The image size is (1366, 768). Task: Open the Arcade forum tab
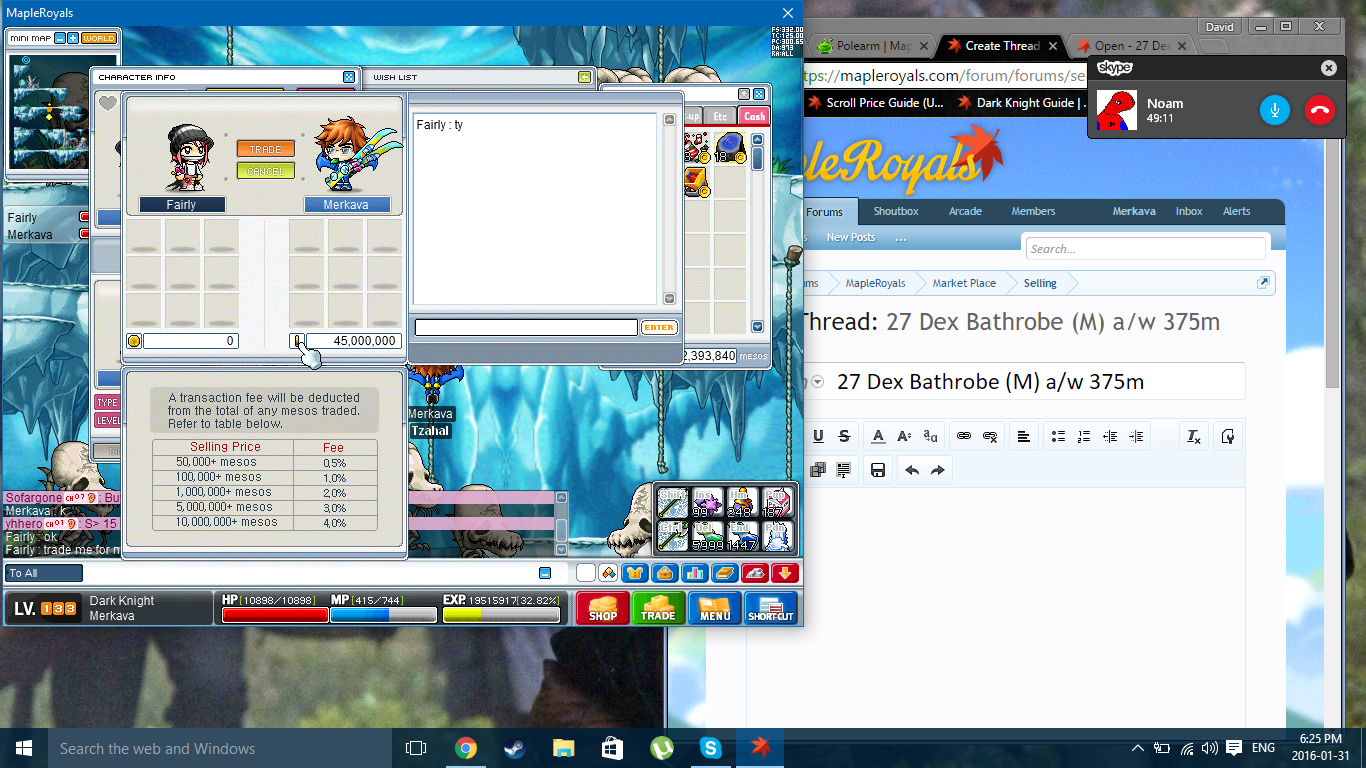[965, 212]
